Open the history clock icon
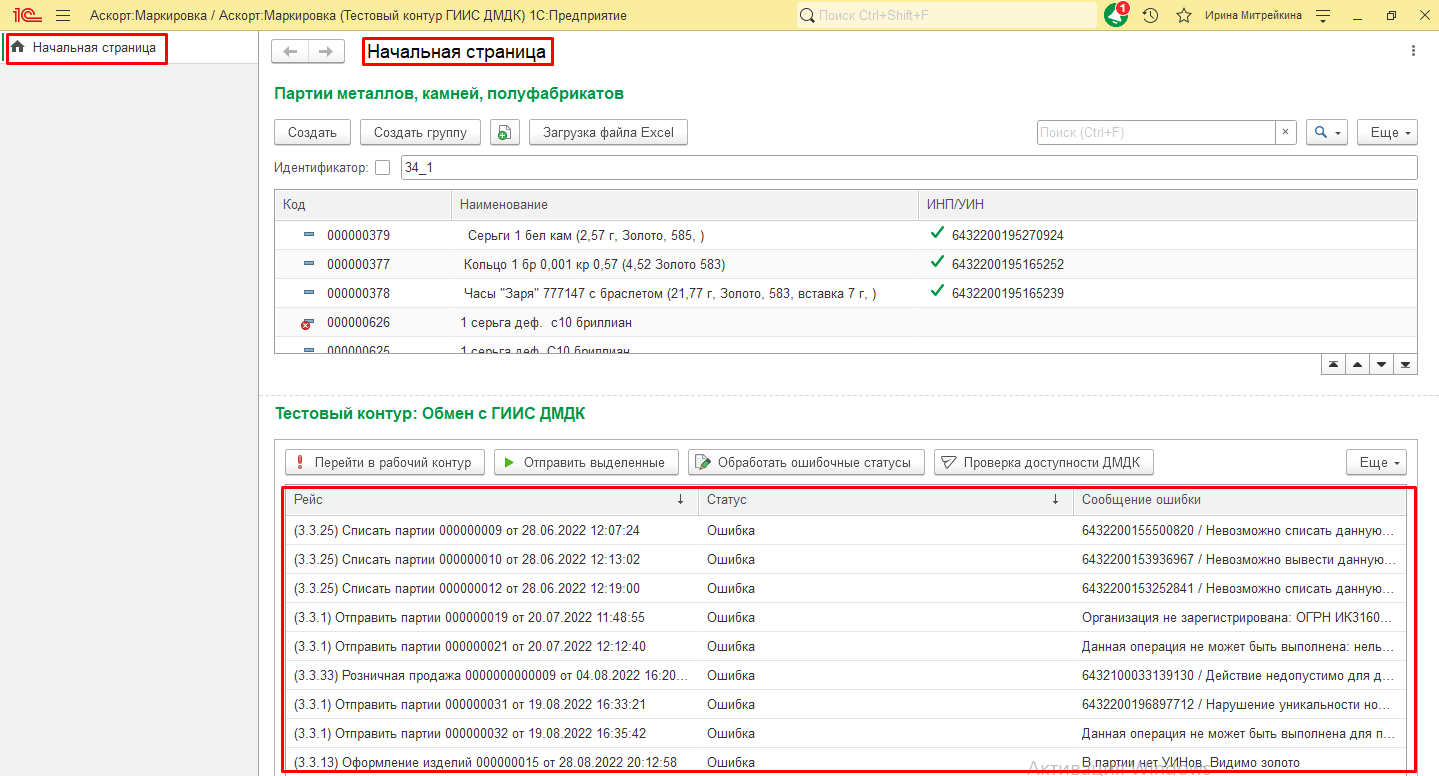The image size is (1439, 776). (1151, 16)
